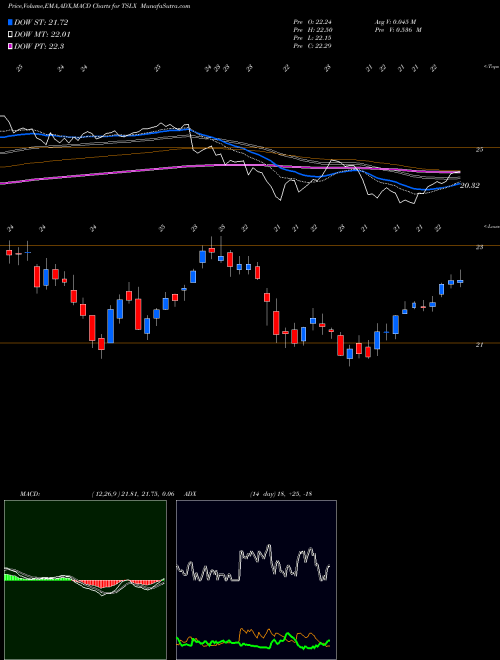Click the 'ADX' panel heading
Screen dimensions: 500x660
pyautogui.click(x=191, y=494)
